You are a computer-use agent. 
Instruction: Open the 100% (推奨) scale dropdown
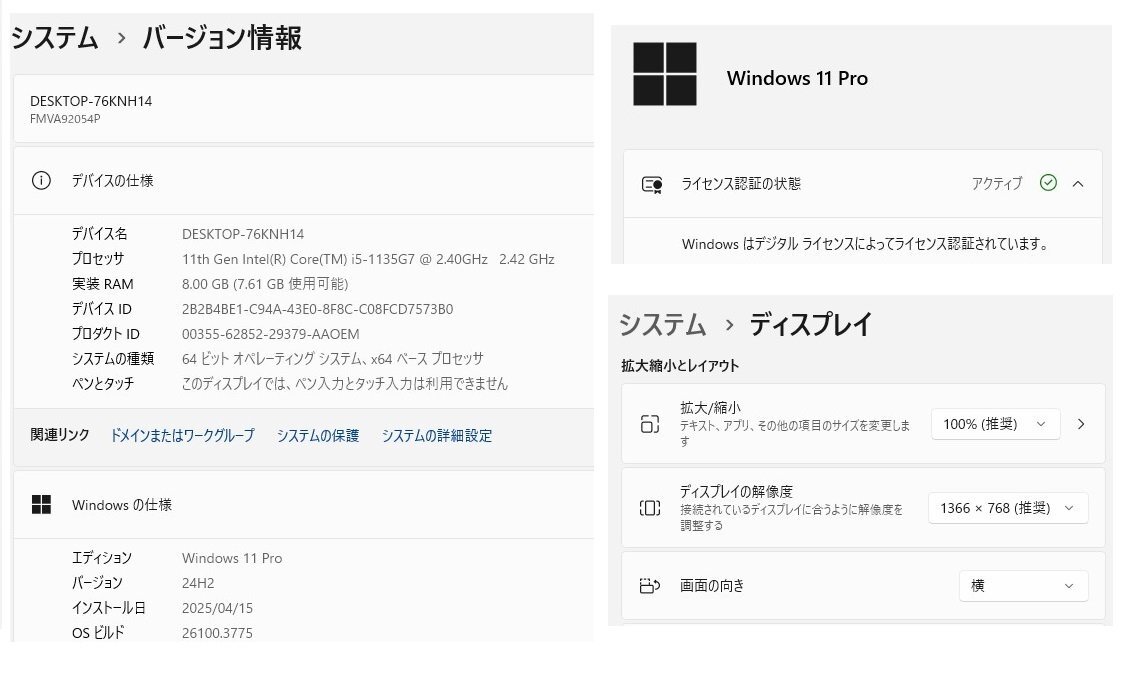click(x=994, y=424)
